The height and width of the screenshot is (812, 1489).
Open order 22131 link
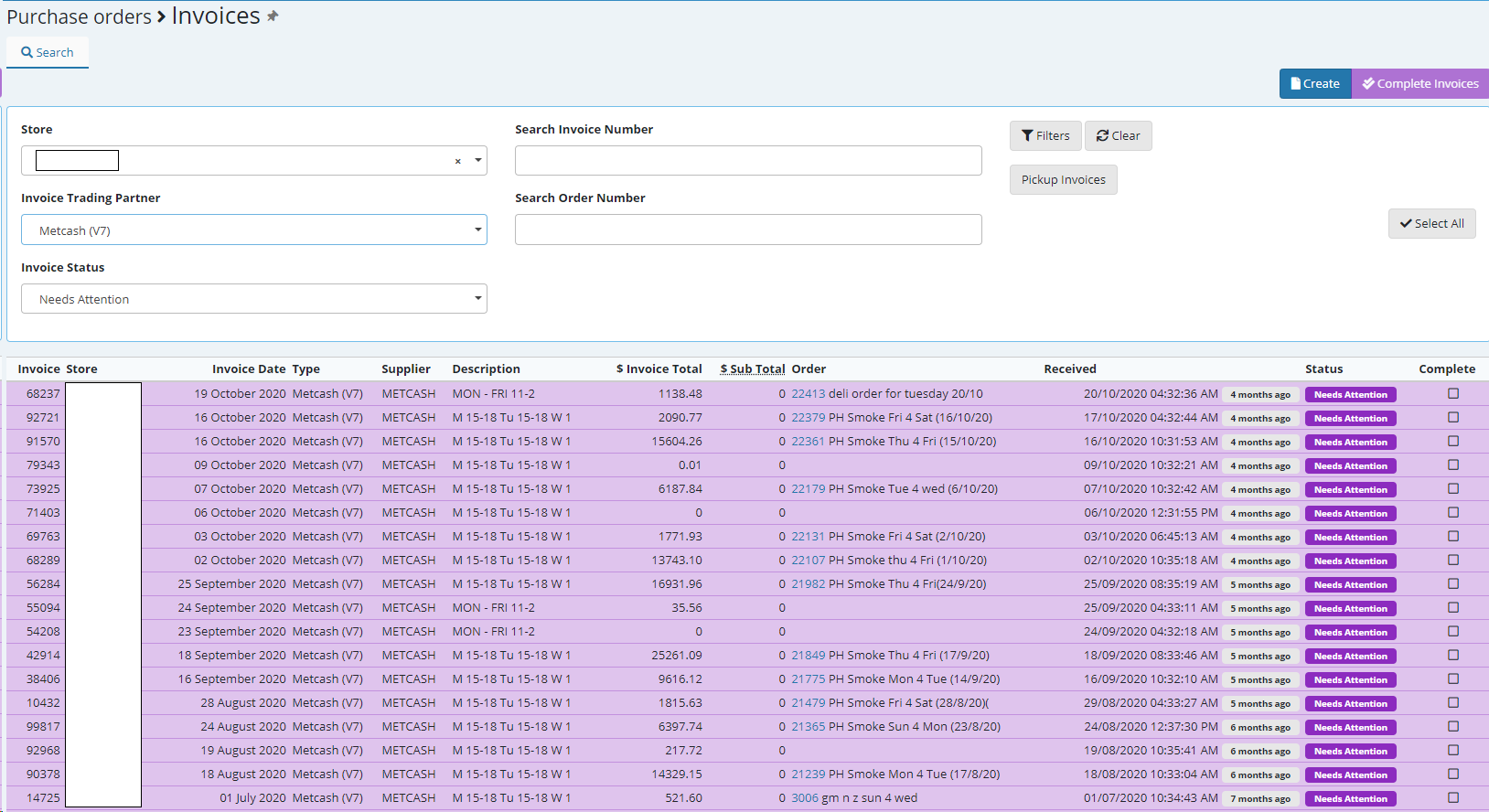809,537
